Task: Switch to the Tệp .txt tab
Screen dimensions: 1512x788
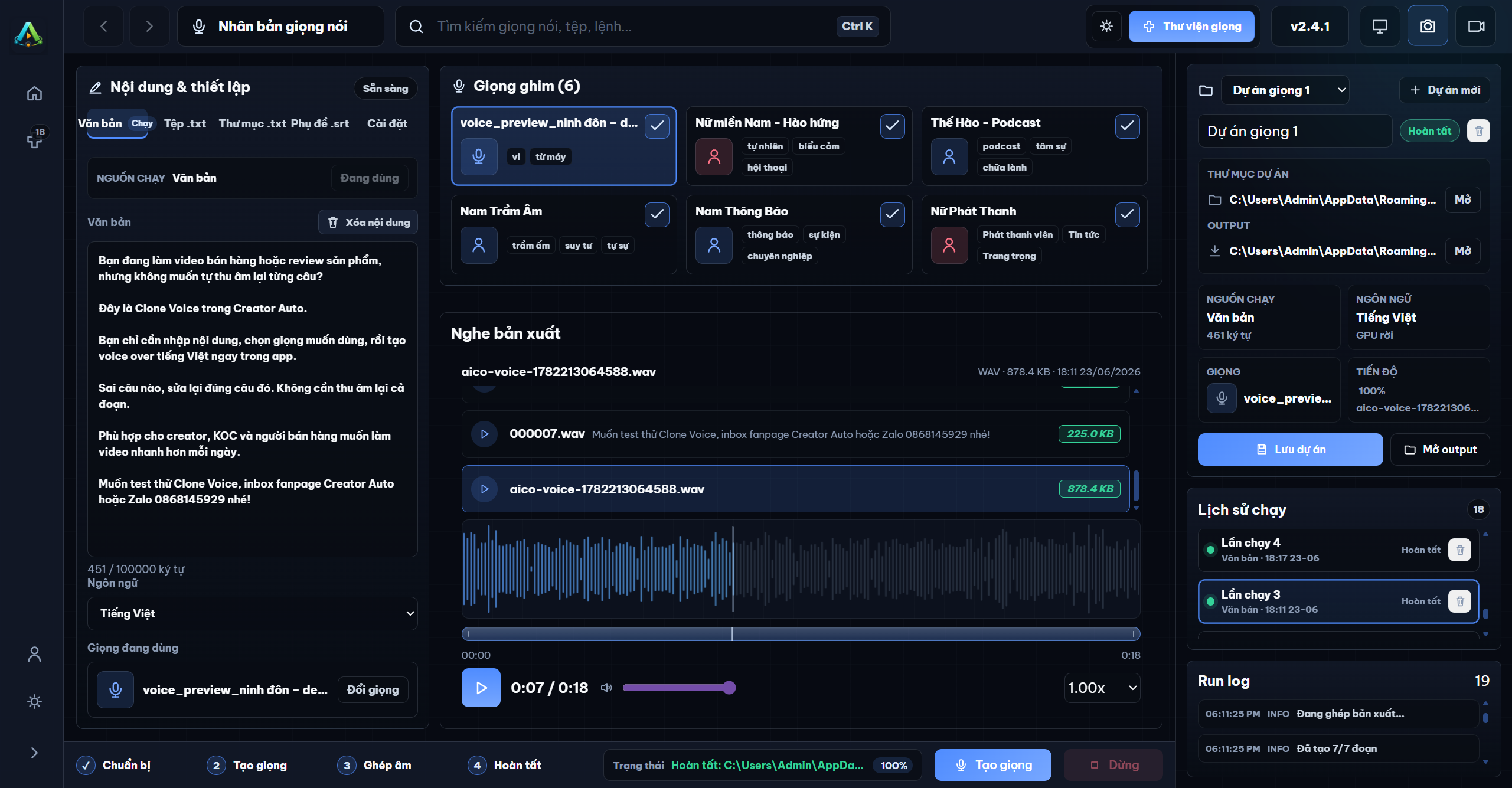Action: click(185, 123)
